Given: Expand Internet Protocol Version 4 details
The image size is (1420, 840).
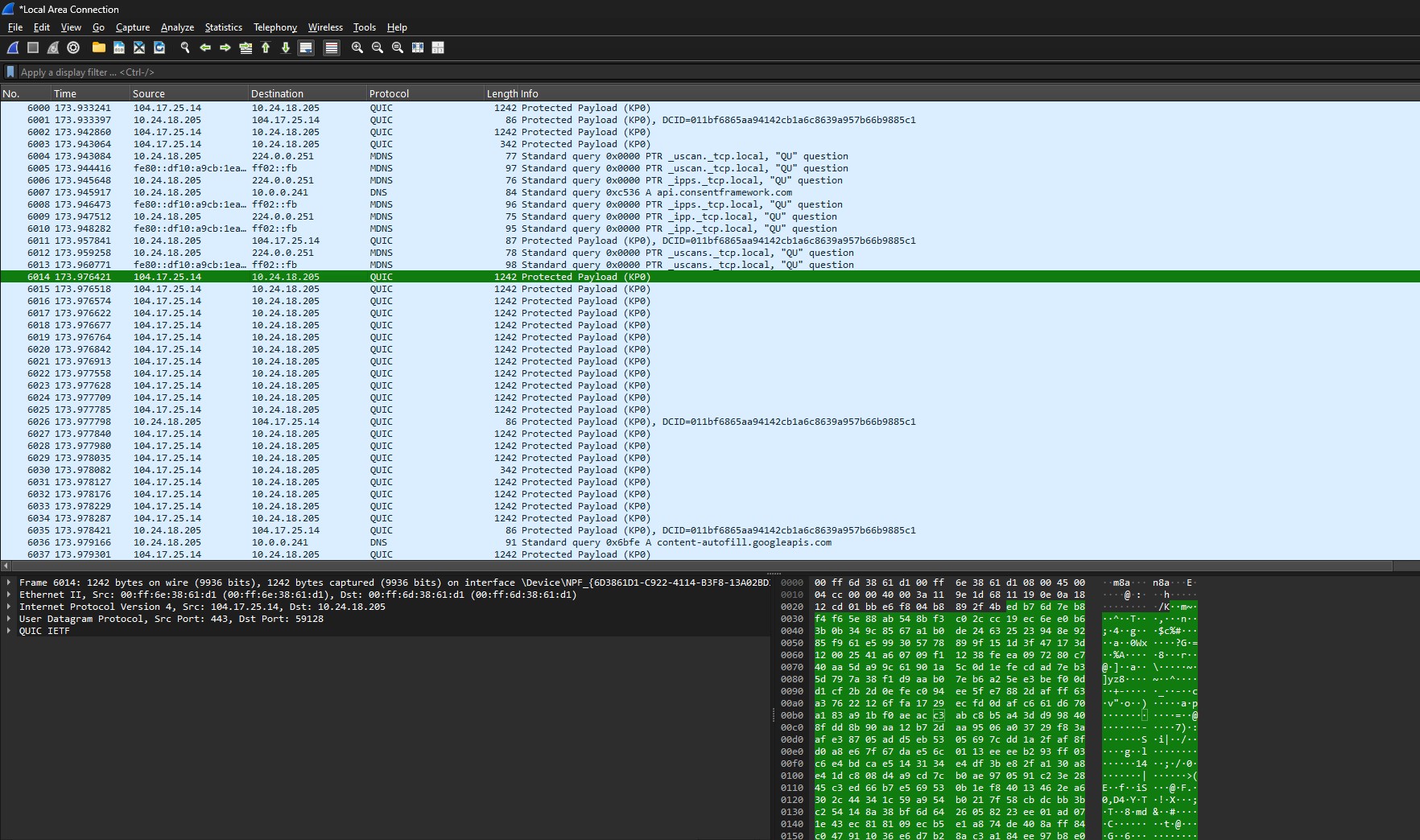Looking at the screenshot, I should coord(10,607).
